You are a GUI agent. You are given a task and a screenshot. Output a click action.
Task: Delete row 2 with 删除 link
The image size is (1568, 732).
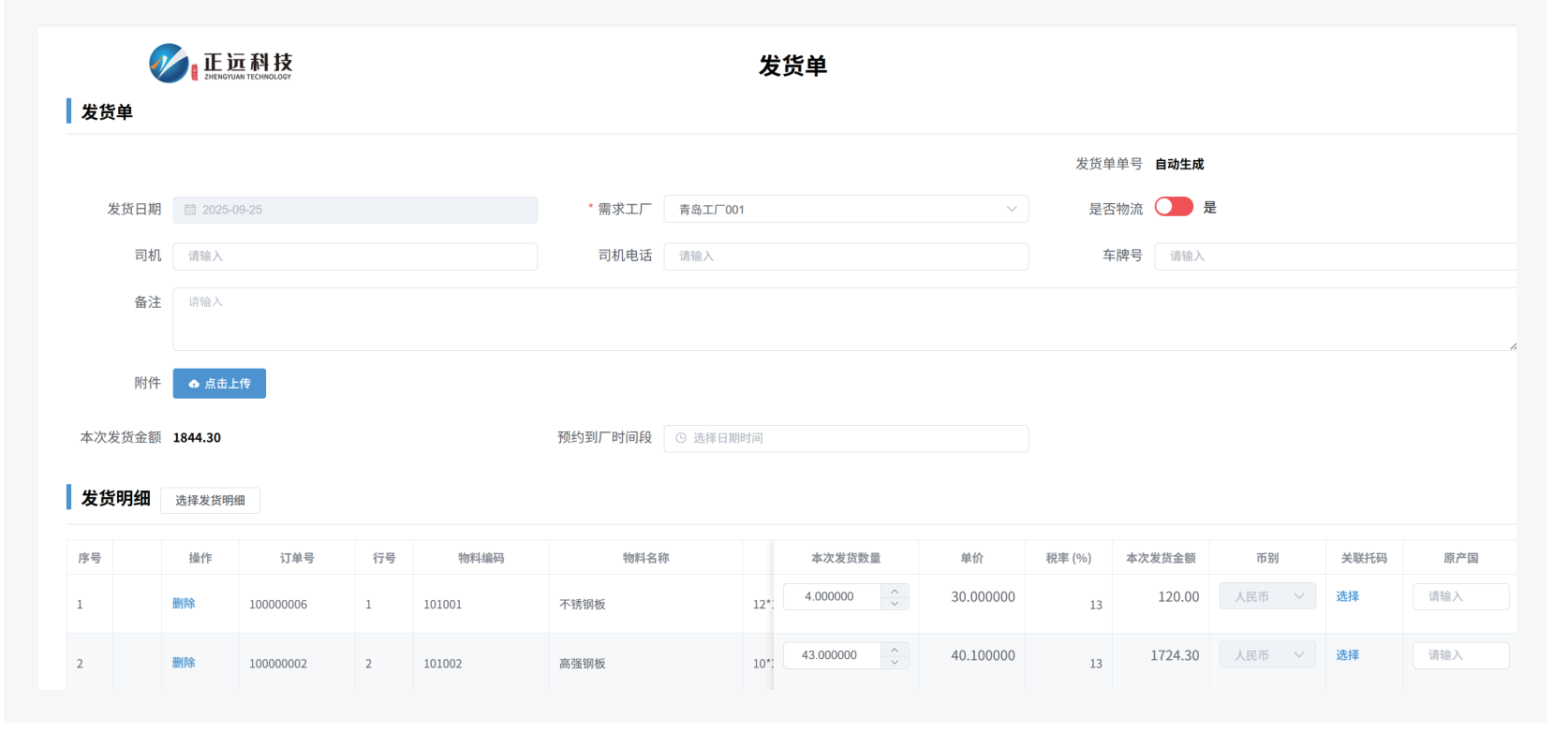tap(184, 664)
